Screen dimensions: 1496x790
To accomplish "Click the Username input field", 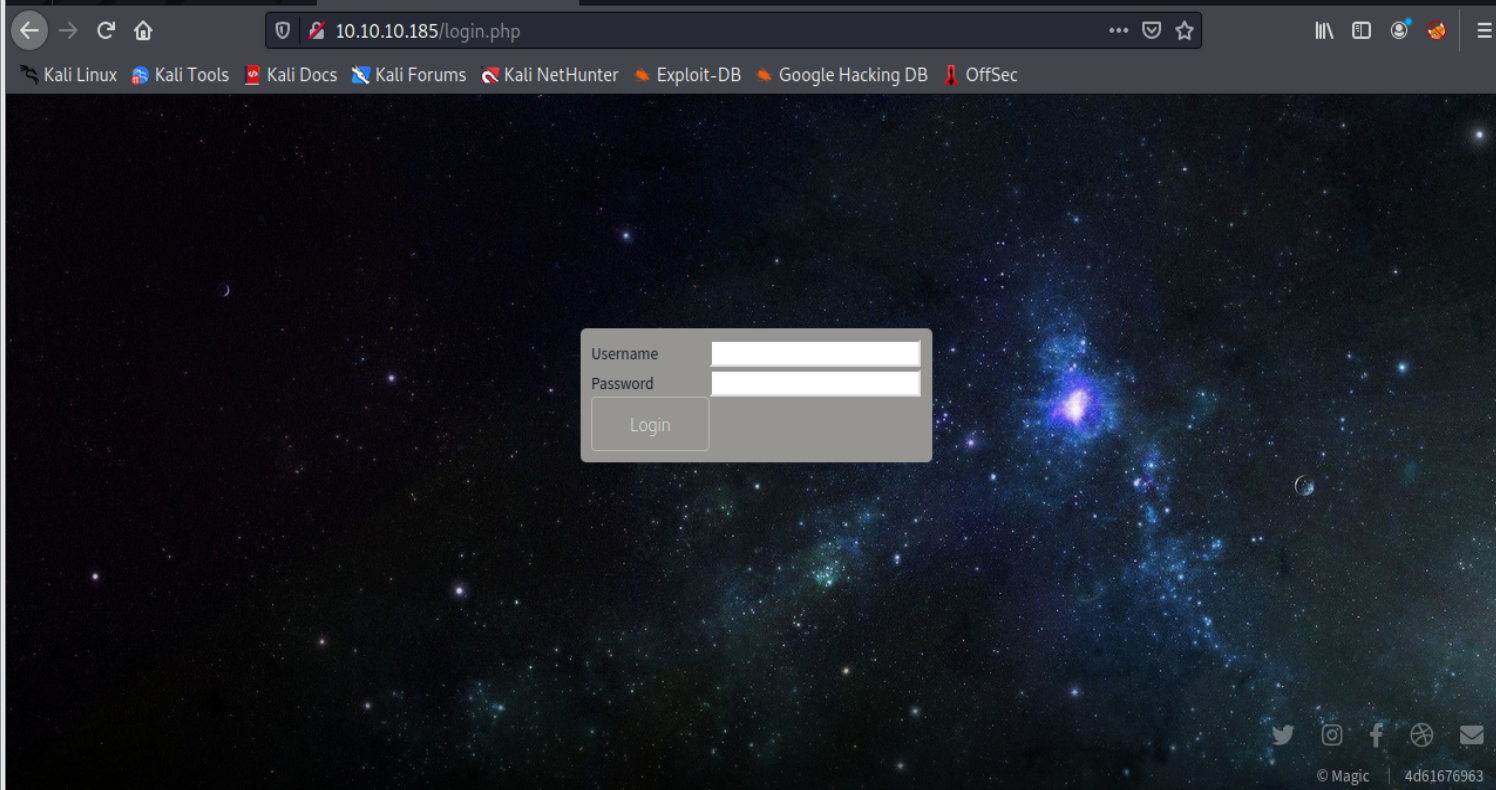I will pos(815,354).
